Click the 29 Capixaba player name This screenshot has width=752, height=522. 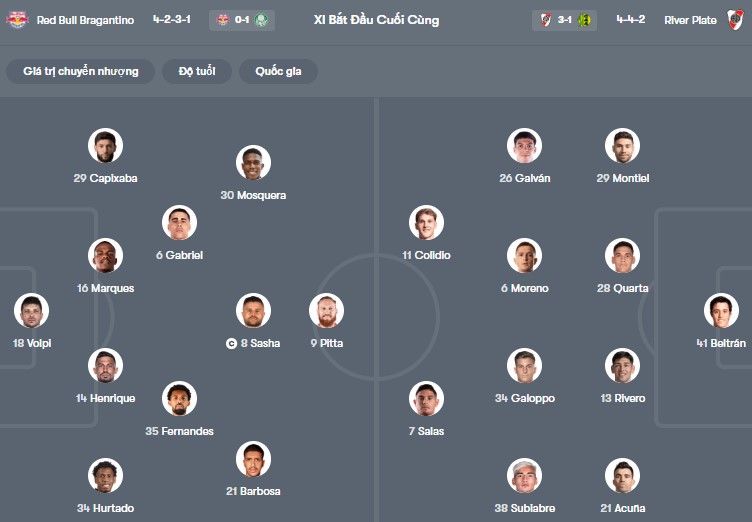pos(105,178)
